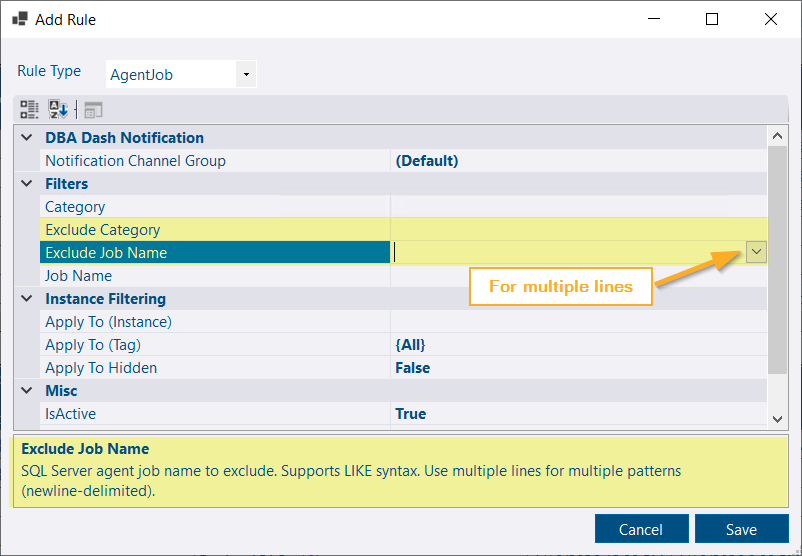The width and height of the screenshot is (802, 556).
Task: Click the Alphabetical sort toolbar icon
Action: click(59, 110)
